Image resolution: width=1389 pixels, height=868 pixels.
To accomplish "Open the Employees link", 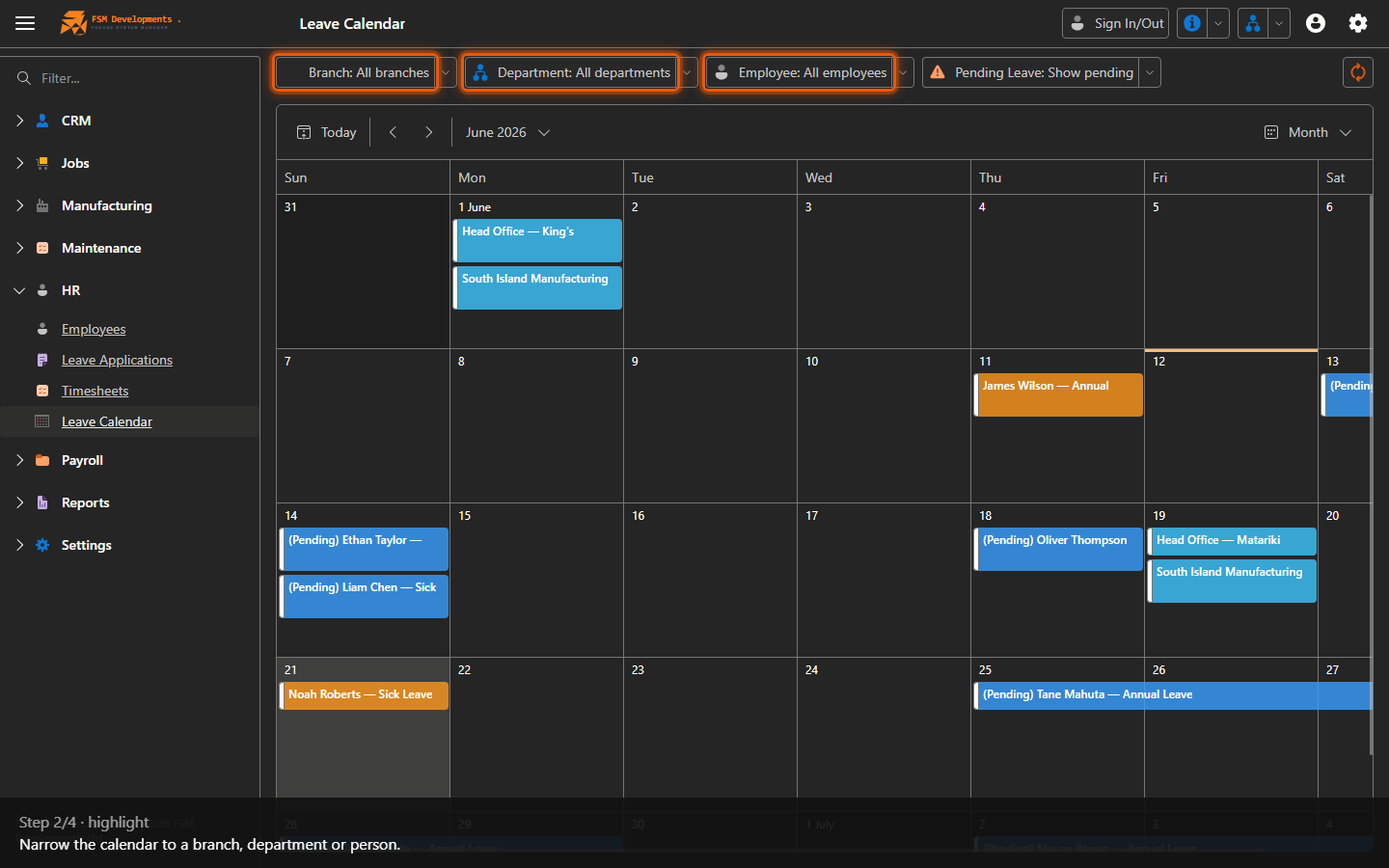I will [x=94, y=329].
